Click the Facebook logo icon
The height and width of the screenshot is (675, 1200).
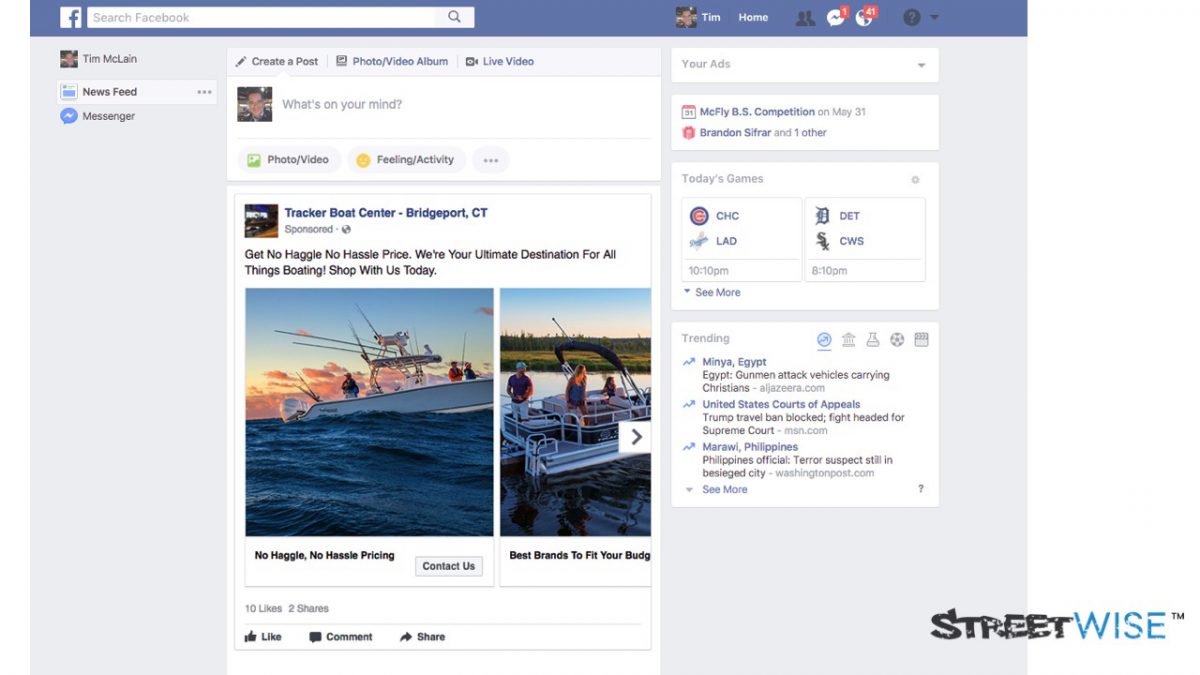tap(71, 17)
